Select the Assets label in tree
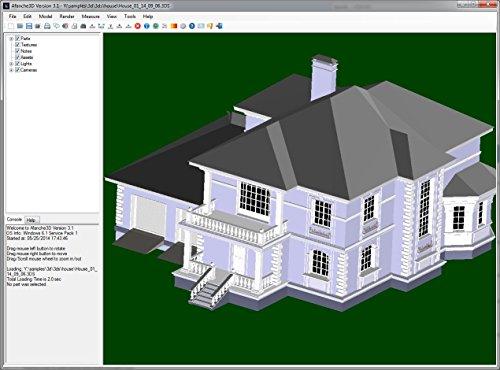500x370 pixels. pyautogui.click(x=27, y=57)
